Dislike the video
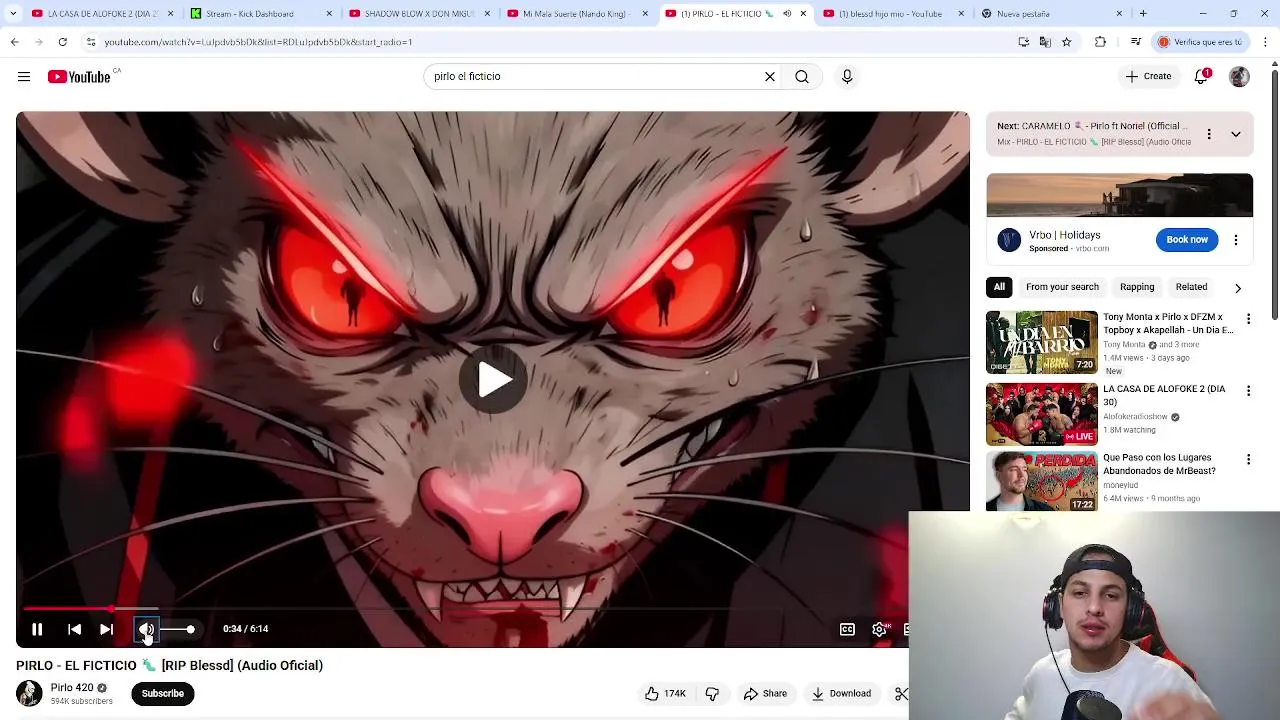This screenshot has height=720, width=1280. (x=712, y=693)
